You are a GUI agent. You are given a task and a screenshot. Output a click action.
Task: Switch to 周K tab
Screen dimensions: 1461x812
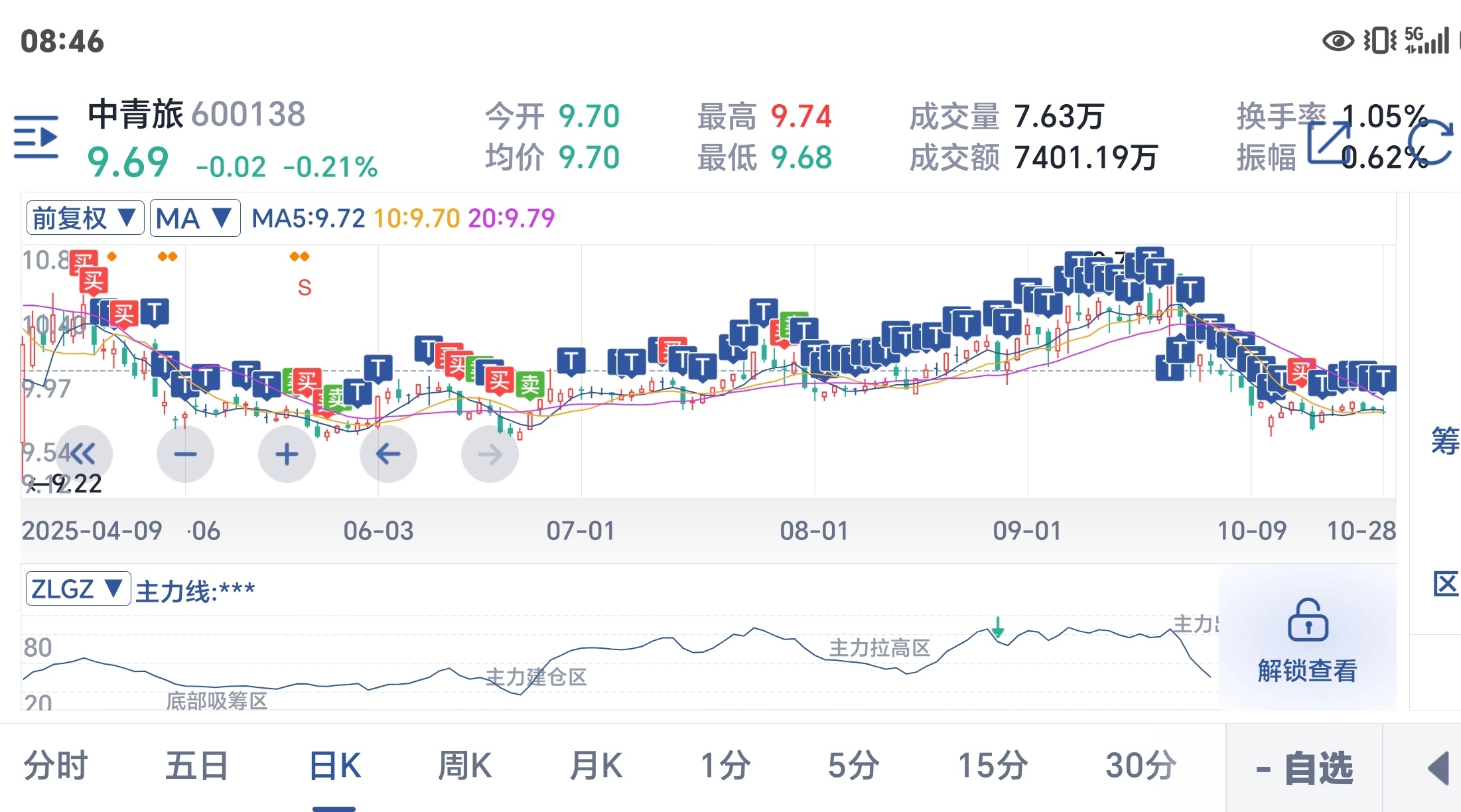(464, 766)
